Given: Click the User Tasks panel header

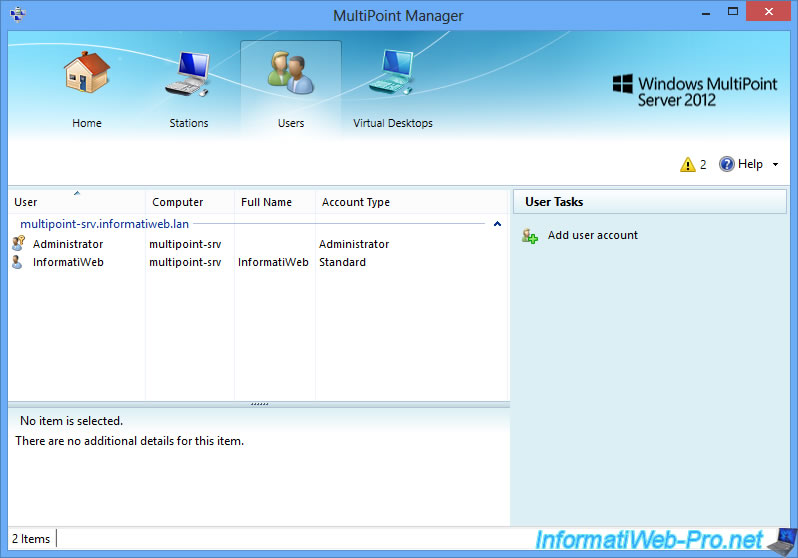Looking at the screenshot, I should click(649, 202).
